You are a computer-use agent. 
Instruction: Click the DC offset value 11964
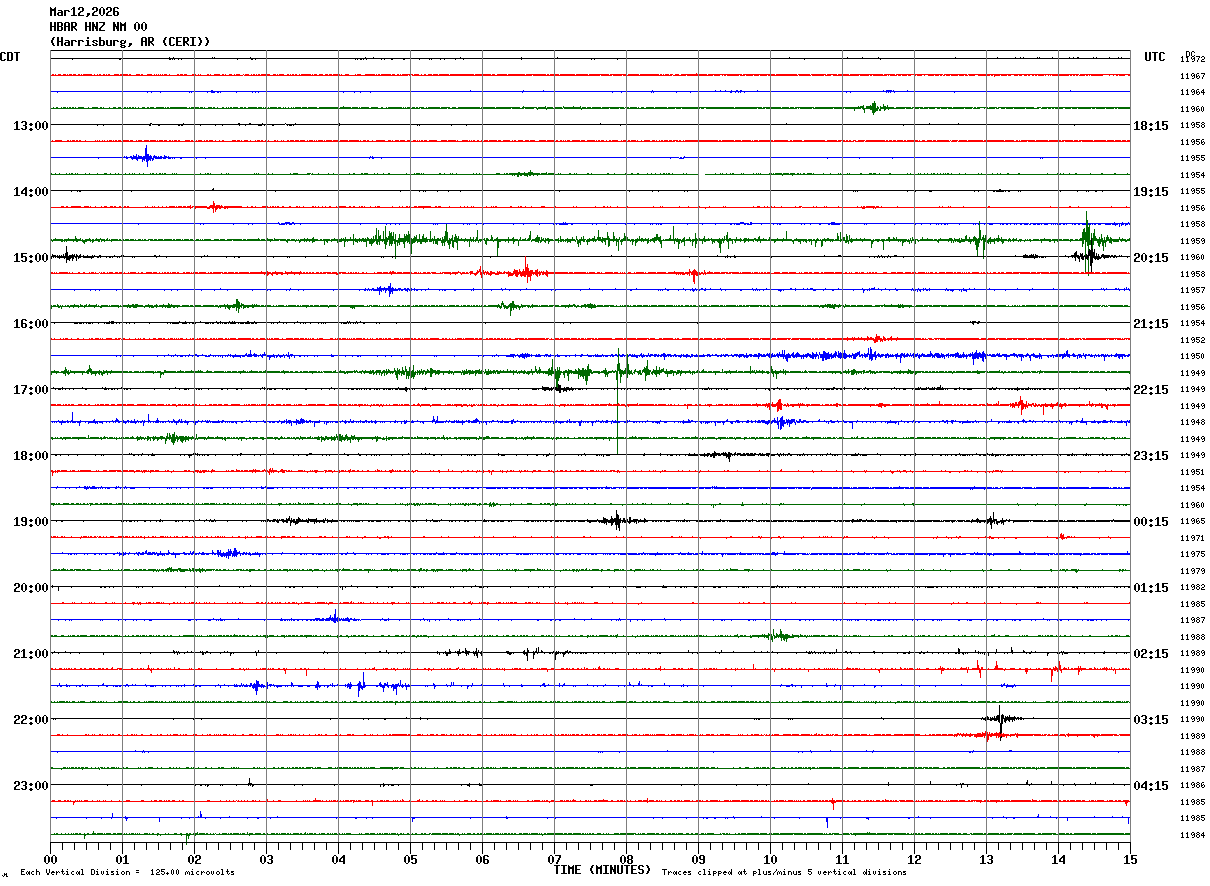1192,93
